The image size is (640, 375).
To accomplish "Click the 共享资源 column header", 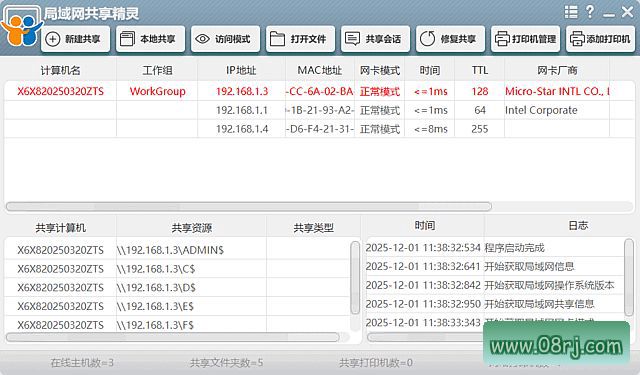I will pyautogui.click(x=191, y=228).
